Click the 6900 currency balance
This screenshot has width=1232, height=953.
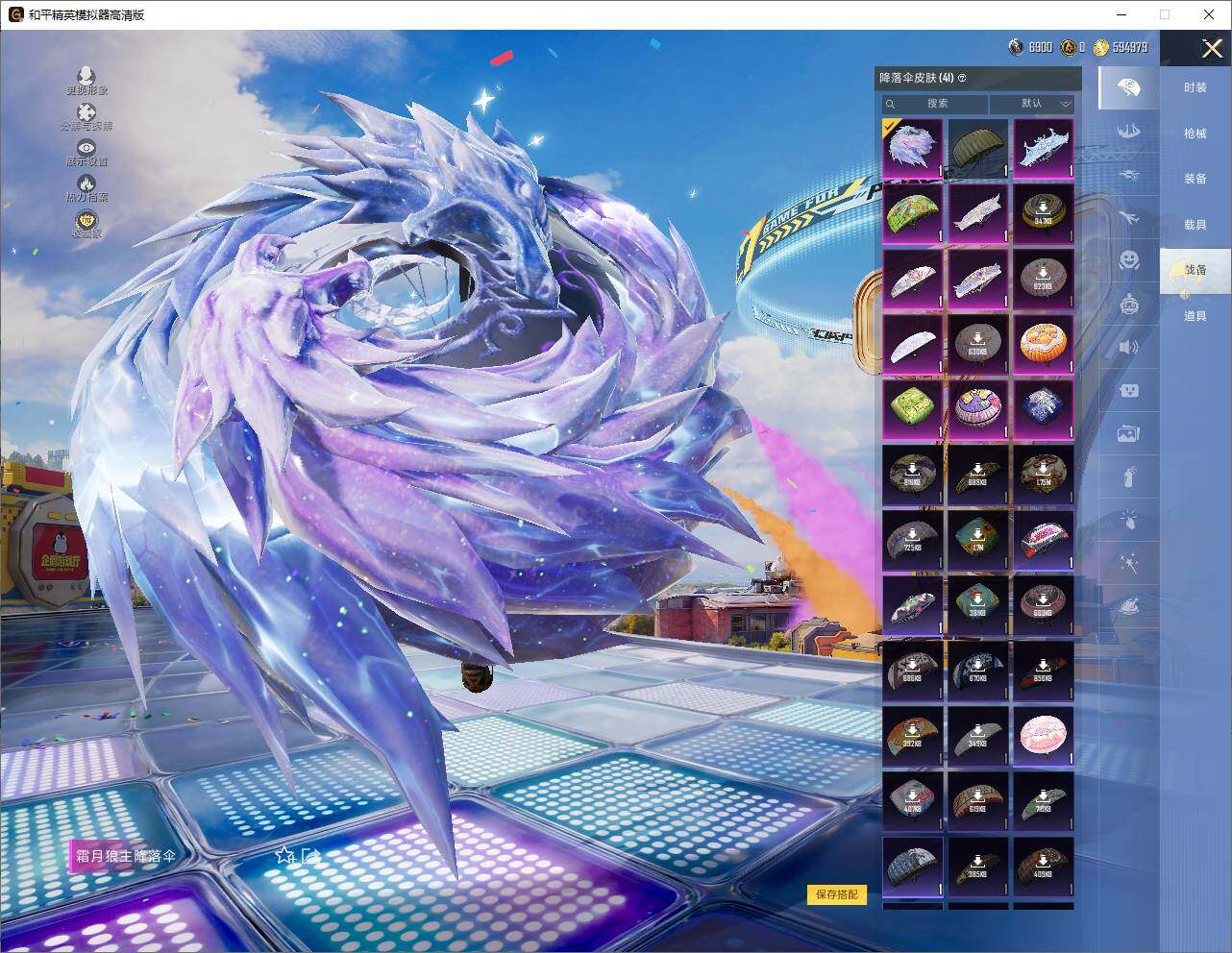[x=1040, y=47]
